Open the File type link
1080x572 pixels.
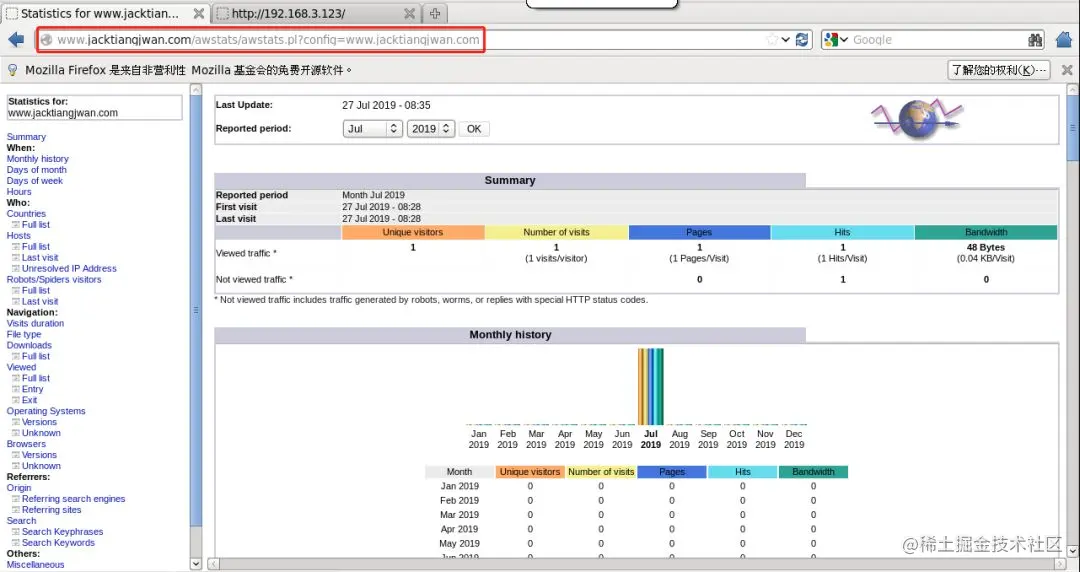[24, 335]
